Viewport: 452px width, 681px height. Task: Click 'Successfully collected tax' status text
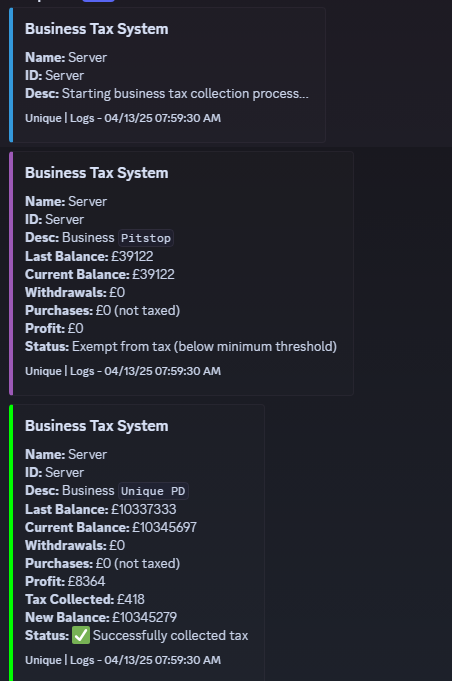170,635
